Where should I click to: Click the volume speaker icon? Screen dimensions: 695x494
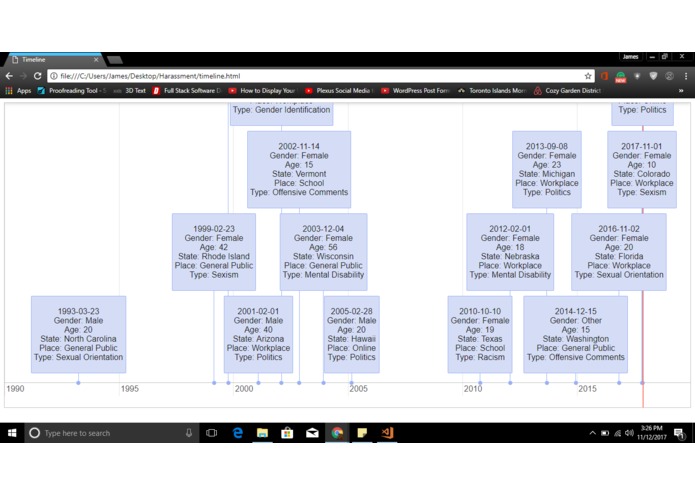tap(629, 433)
